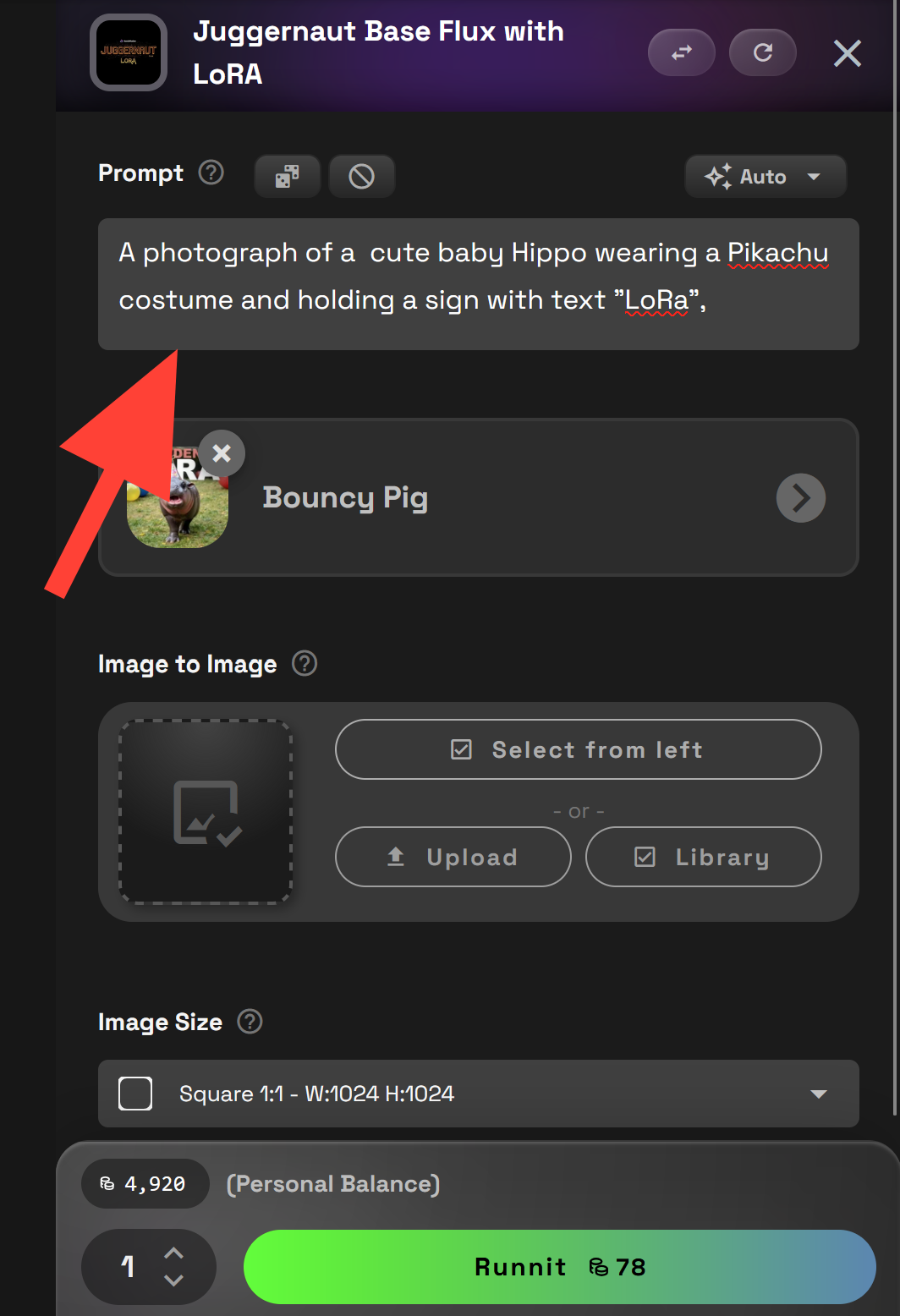
Task: Click the refresh icon in header
Action: [x=762, y=52]
